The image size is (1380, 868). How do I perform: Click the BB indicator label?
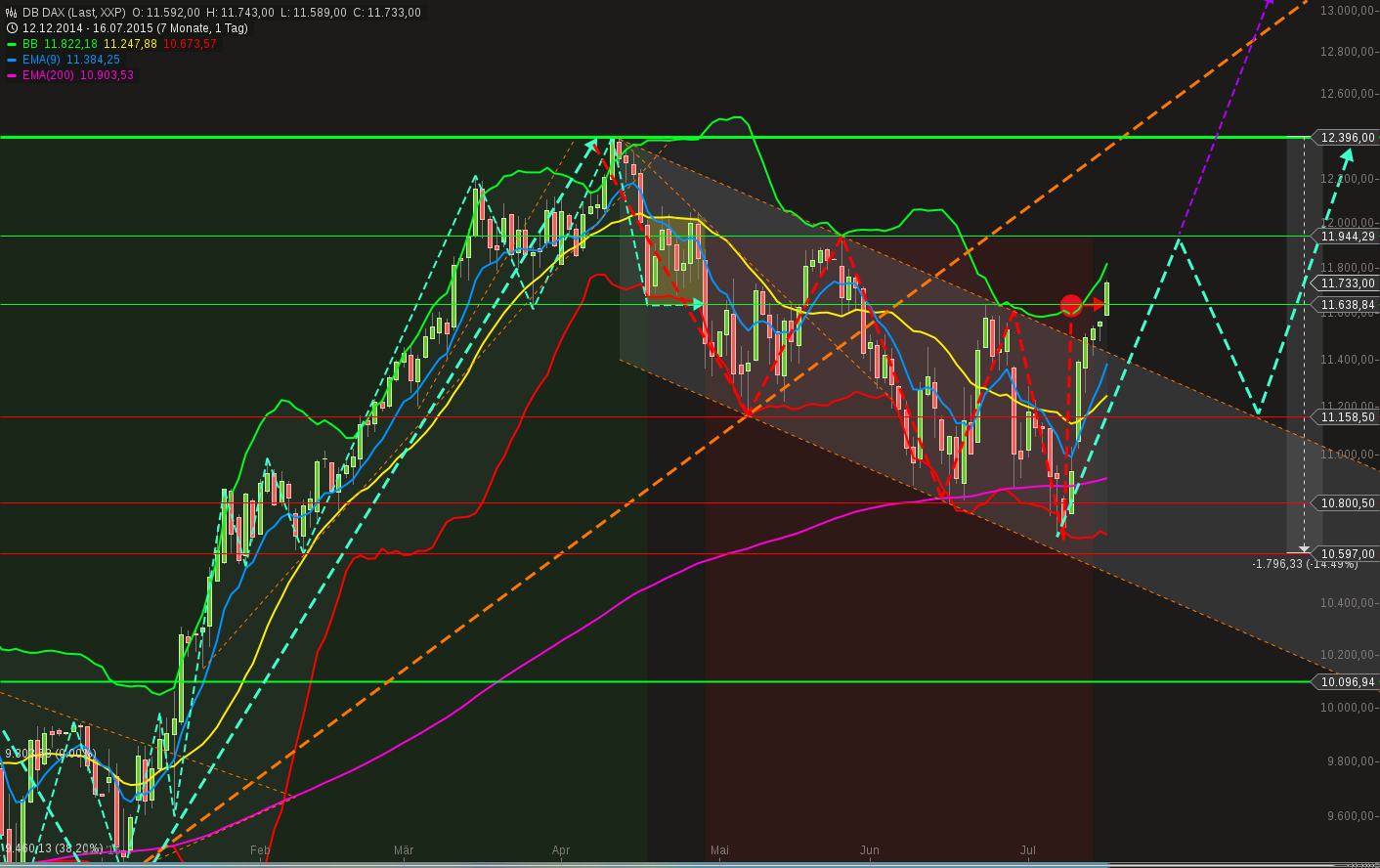tap(30, 44)
